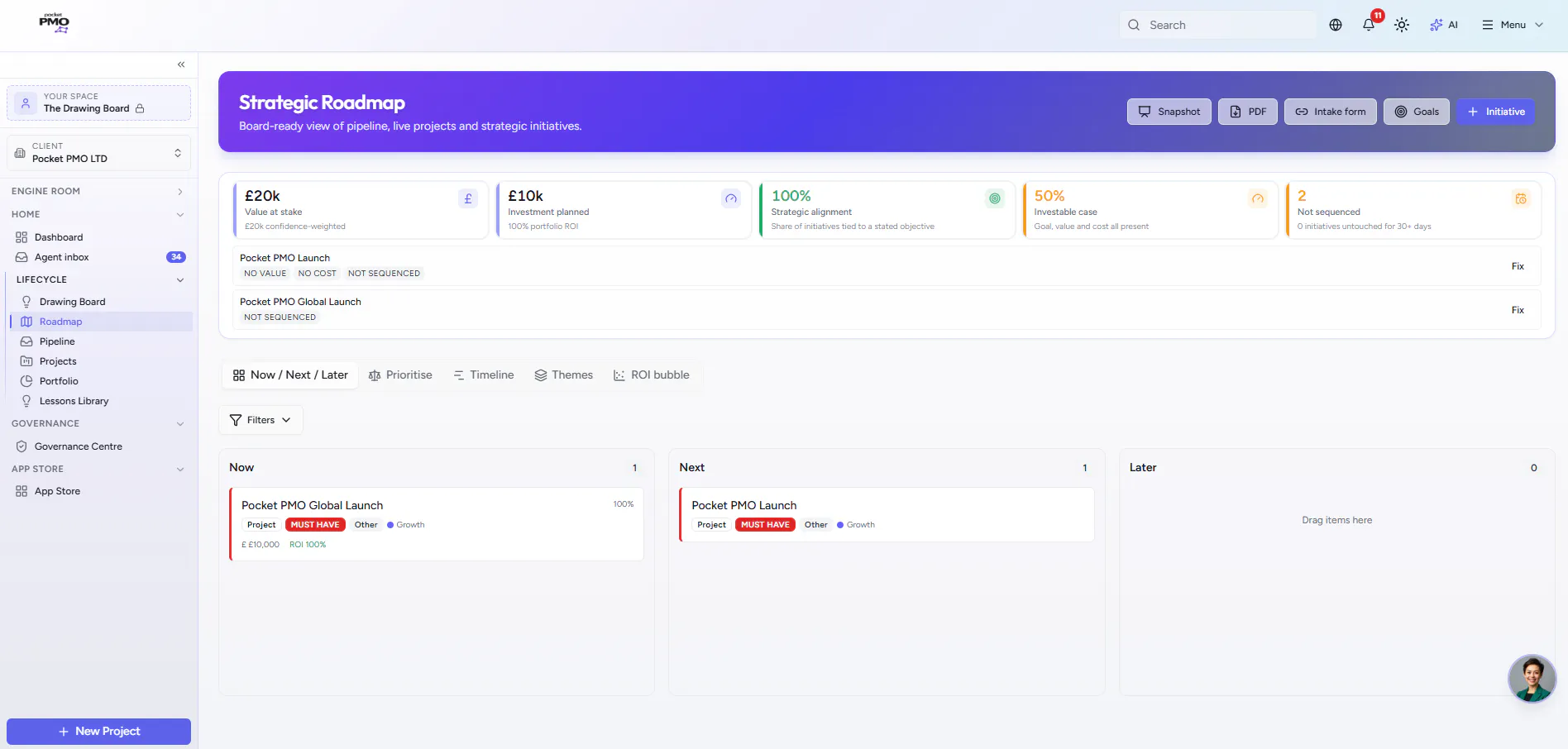Click £10,000 cost on Global Launch card
Viewport: 1568px width, 749px height.
tap(261, 545)
